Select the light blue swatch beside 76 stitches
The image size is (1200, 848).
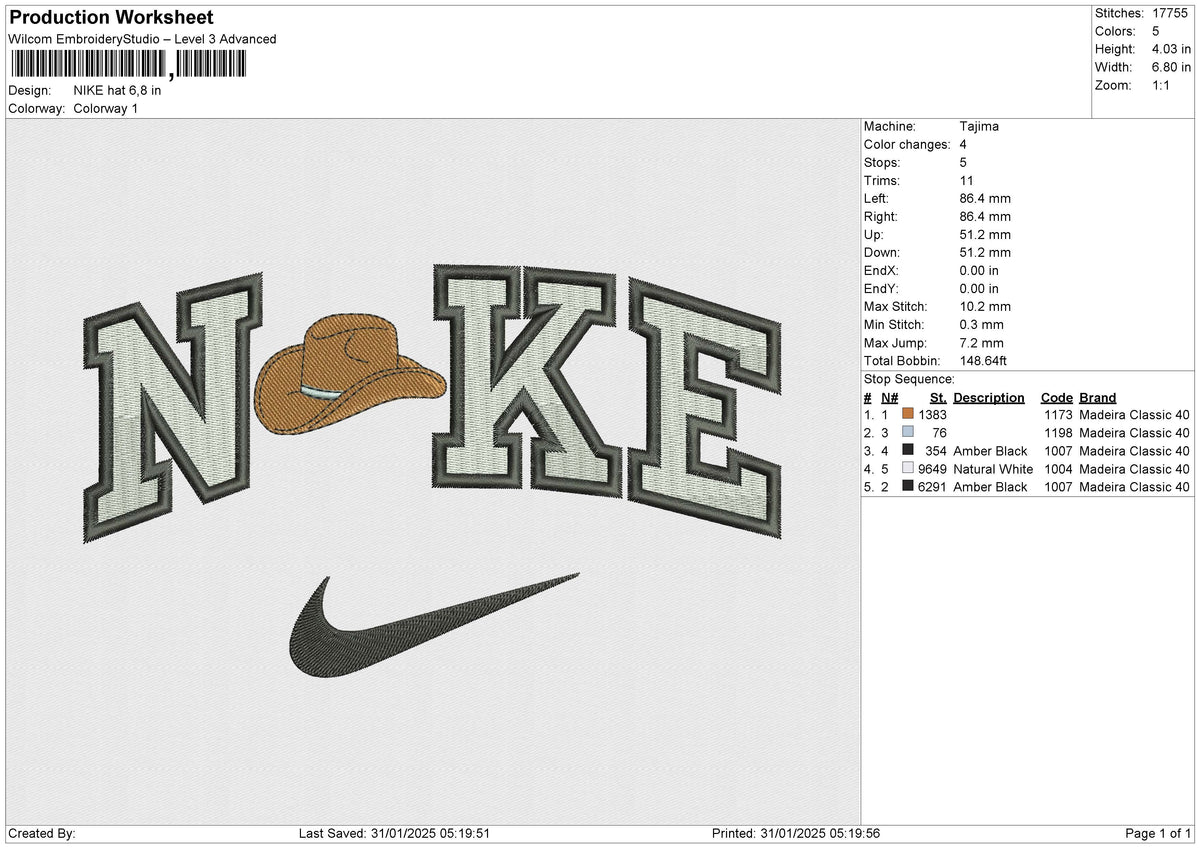coord(908,432)
